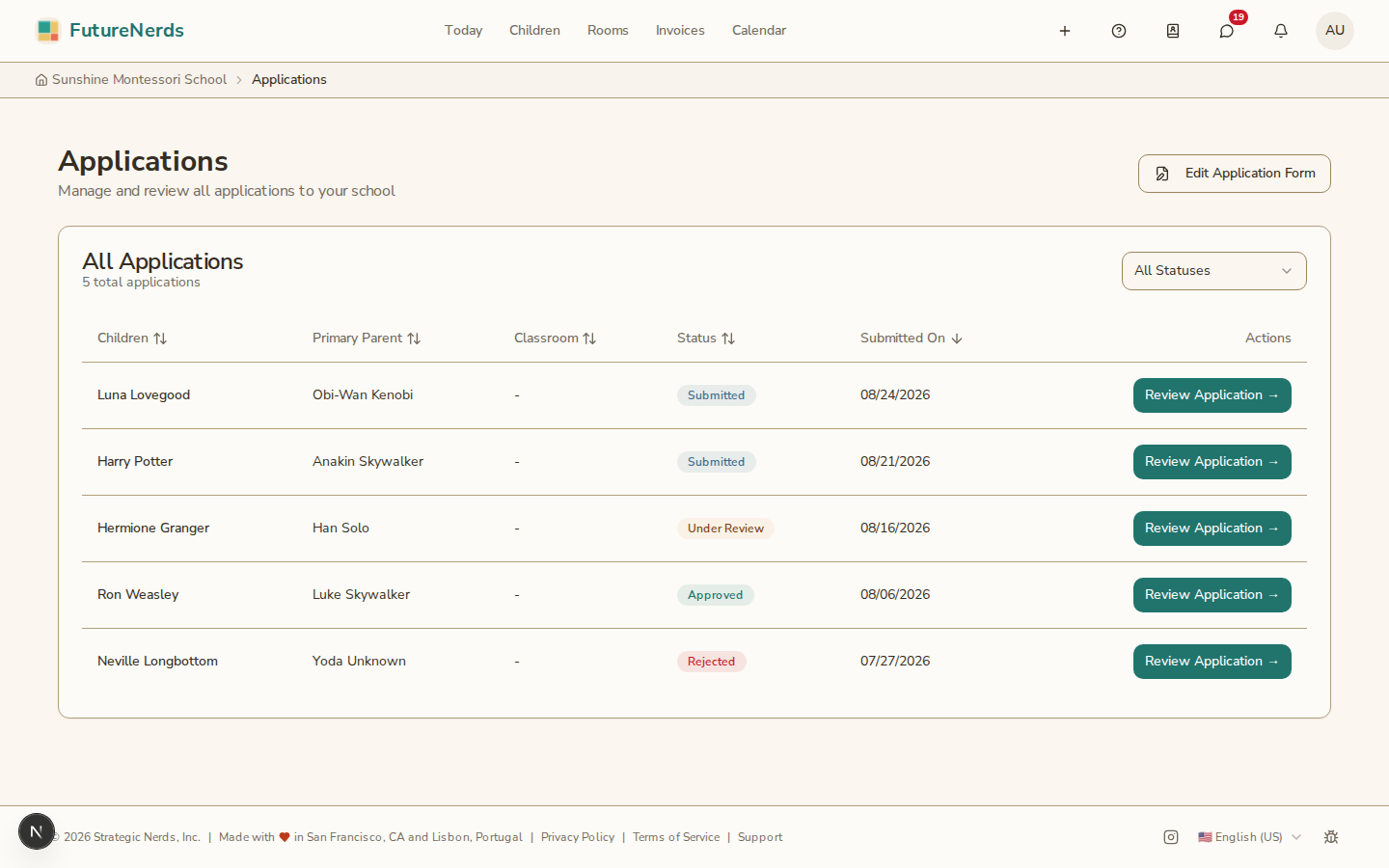Click the plus add icon in header

click(1065, 31)
